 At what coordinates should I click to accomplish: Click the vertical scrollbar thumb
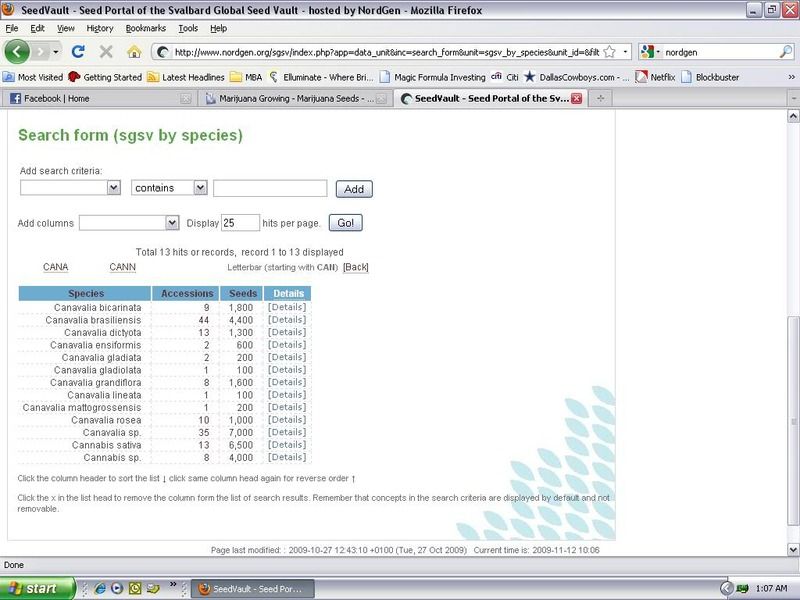pyautogui.click(x=793, y=421)
